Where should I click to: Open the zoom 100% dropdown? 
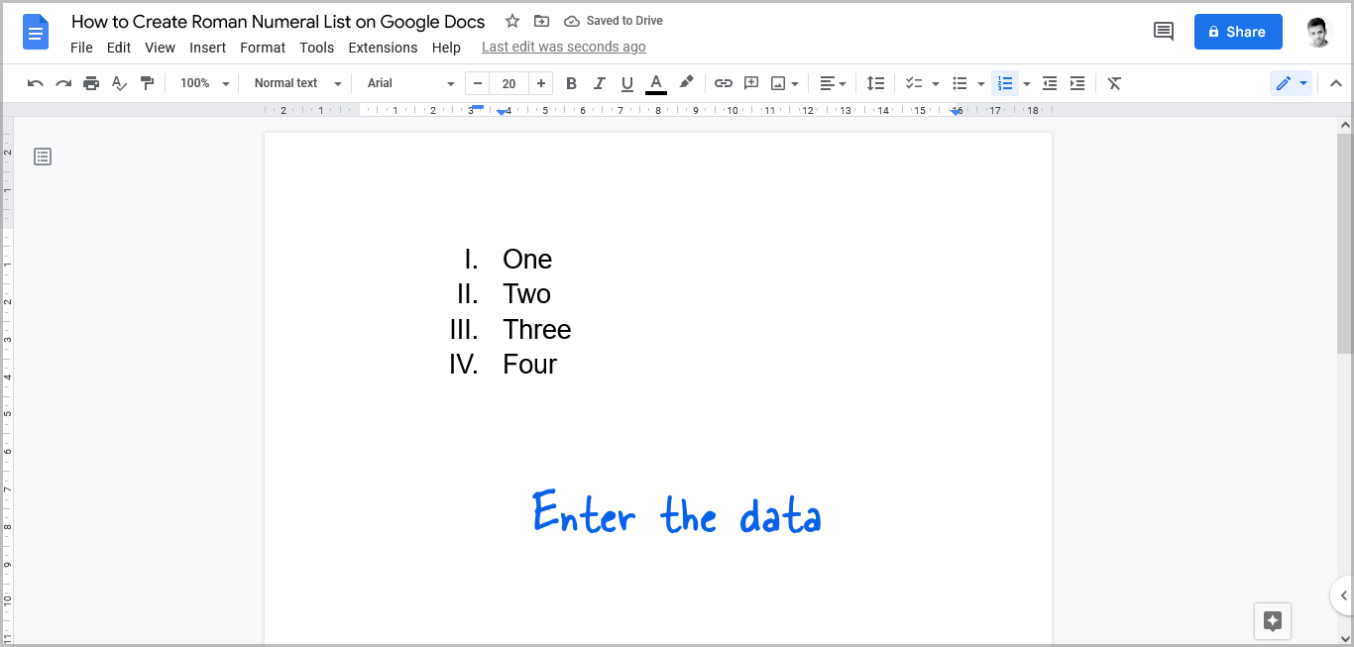click(204, 83)
